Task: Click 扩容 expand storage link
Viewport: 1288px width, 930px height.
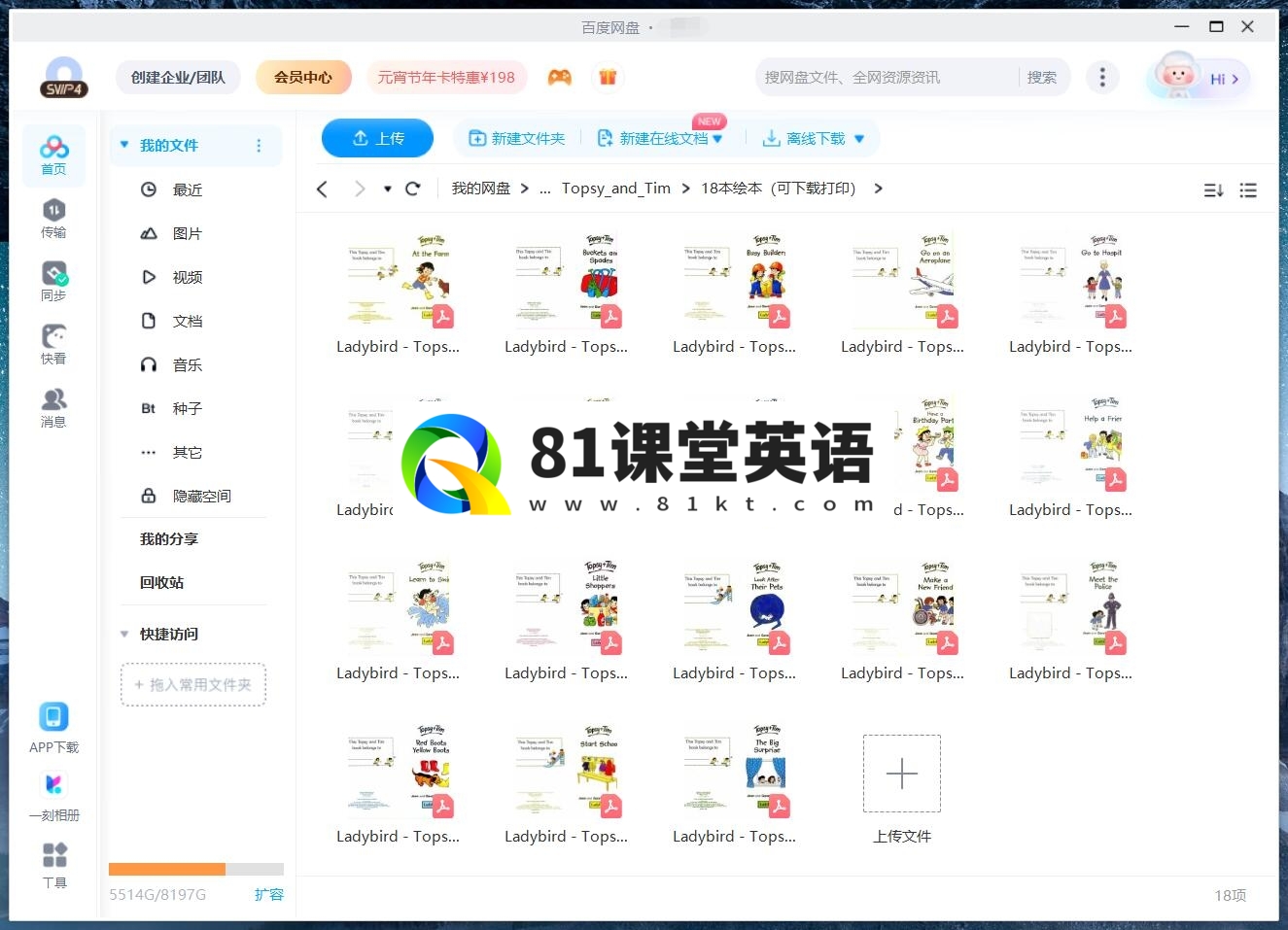Action: [x=269, y=895]
